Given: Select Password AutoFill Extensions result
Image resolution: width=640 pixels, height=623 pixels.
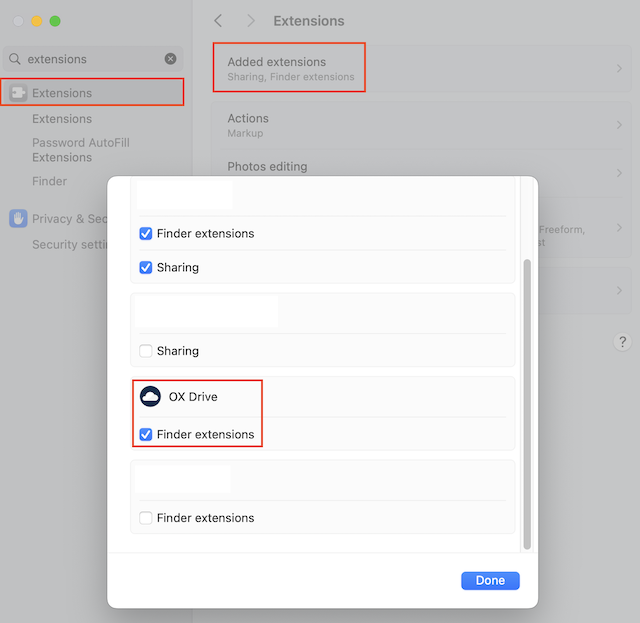Looking at the screenshot, I should pyautogui.click(x=81, y=150).
